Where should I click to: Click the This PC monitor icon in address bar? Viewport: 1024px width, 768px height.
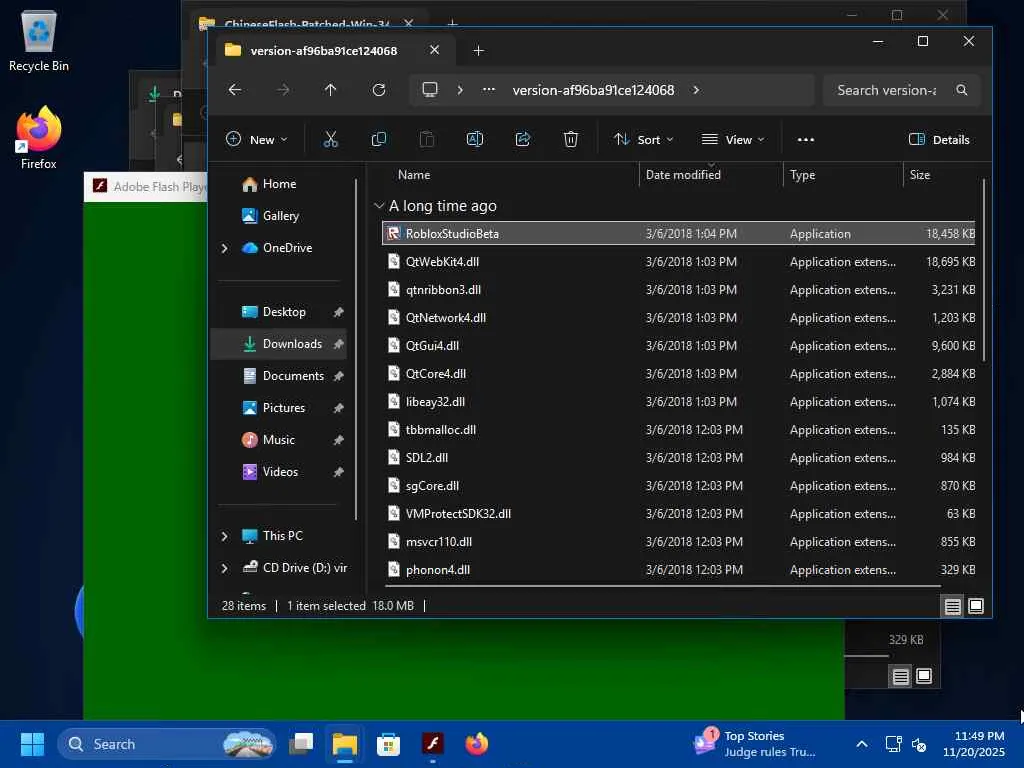pyautogui.click(x=430, y=89)
